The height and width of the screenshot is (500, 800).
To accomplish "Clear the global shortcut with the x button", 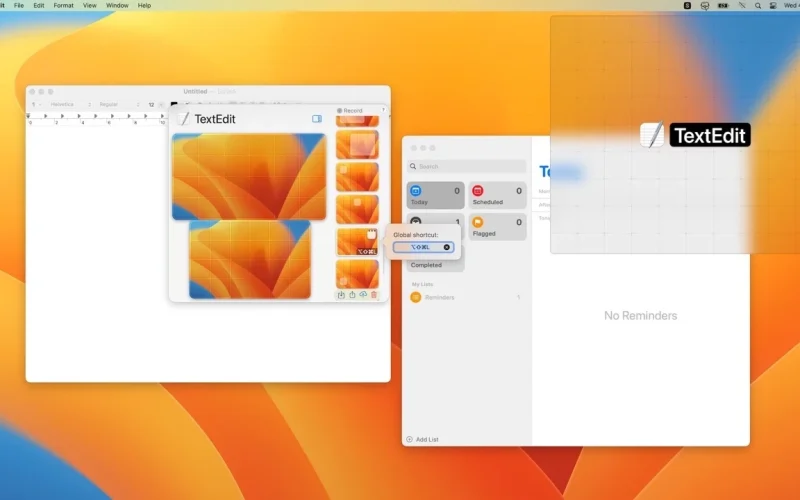I will pyautogui.click(x=446, y=247).
